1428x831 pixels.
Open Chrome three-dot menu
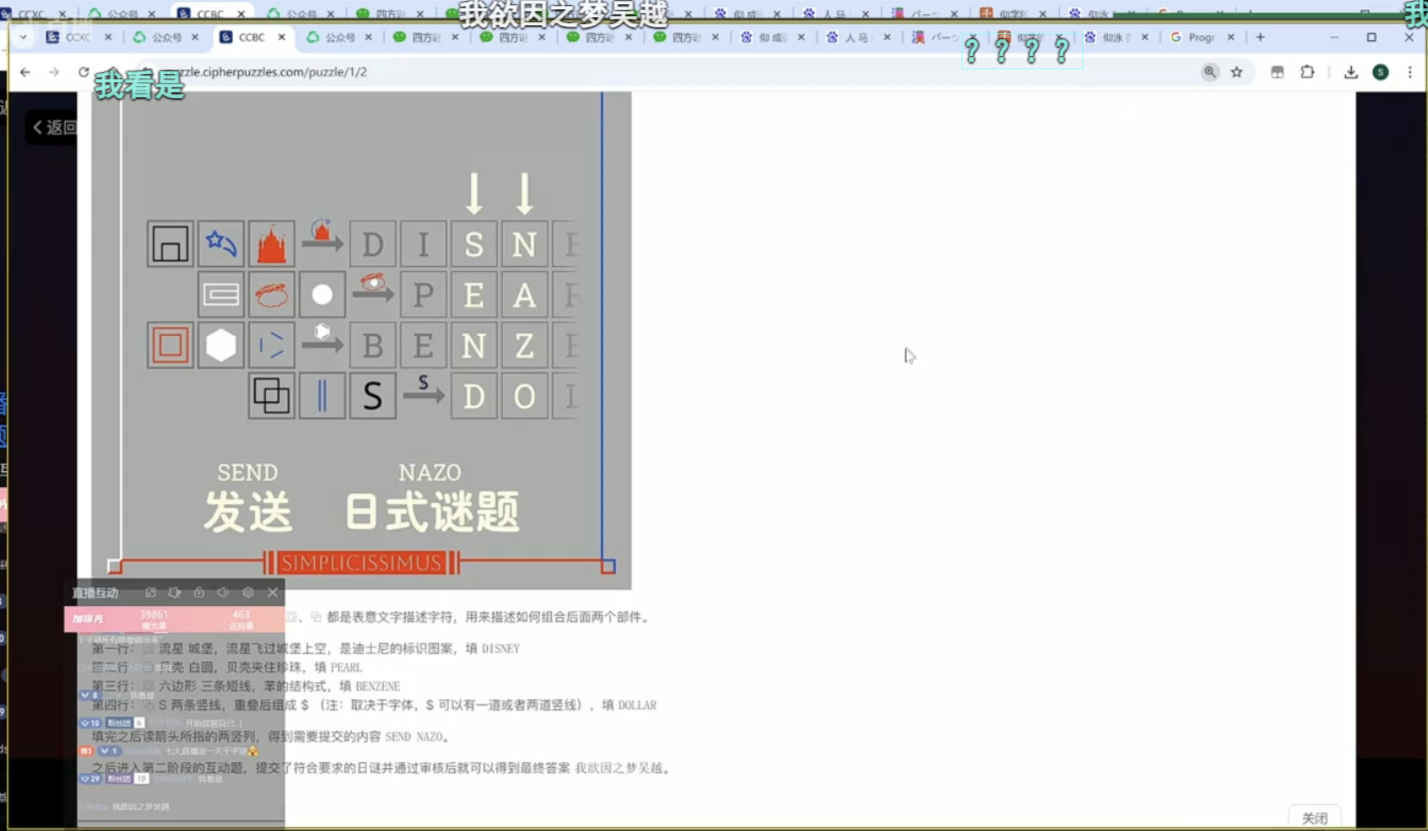coord(1410,72)
